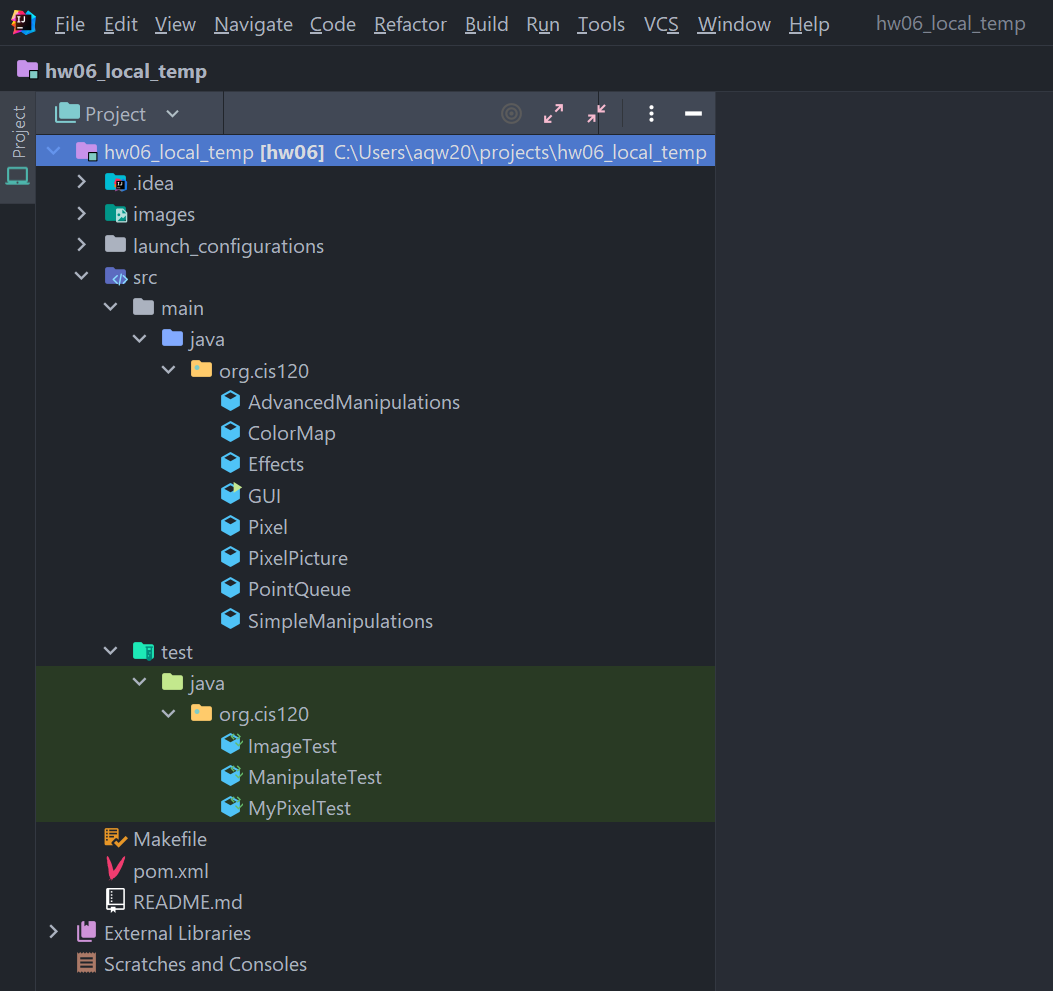1053x991 pixels.
Task: Click the test folder icon
Action: pos(143,651)
